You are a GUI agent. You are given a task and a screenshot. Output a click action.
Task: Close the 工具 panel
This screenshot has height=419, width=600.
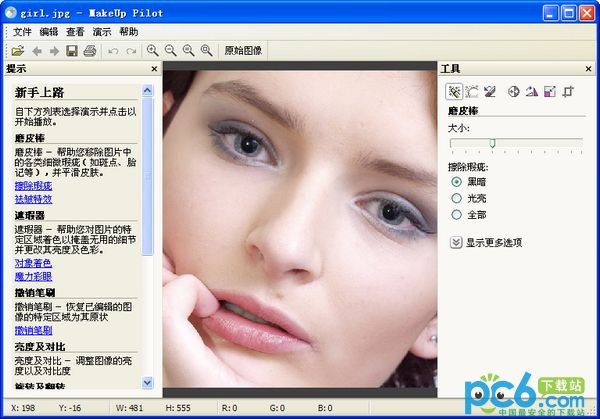(x=589, y=69)
